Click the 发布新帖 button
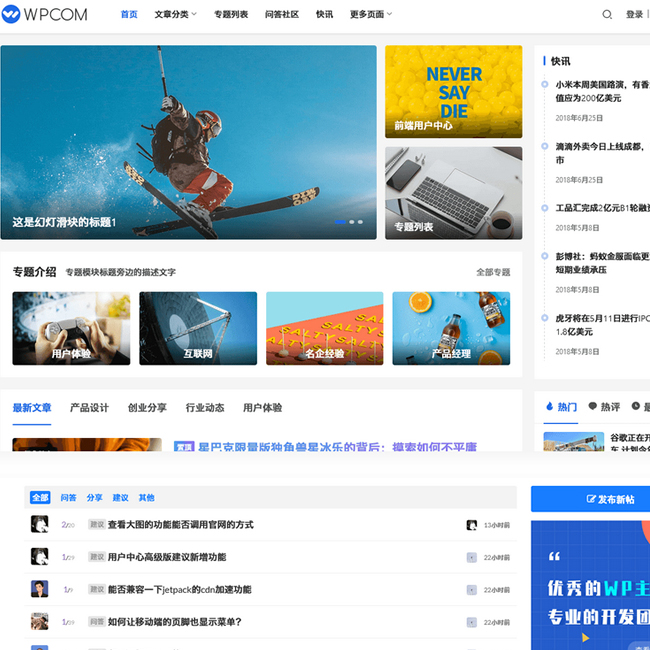Viewport: 650px width, 650px height. click(x=590, y=499)
